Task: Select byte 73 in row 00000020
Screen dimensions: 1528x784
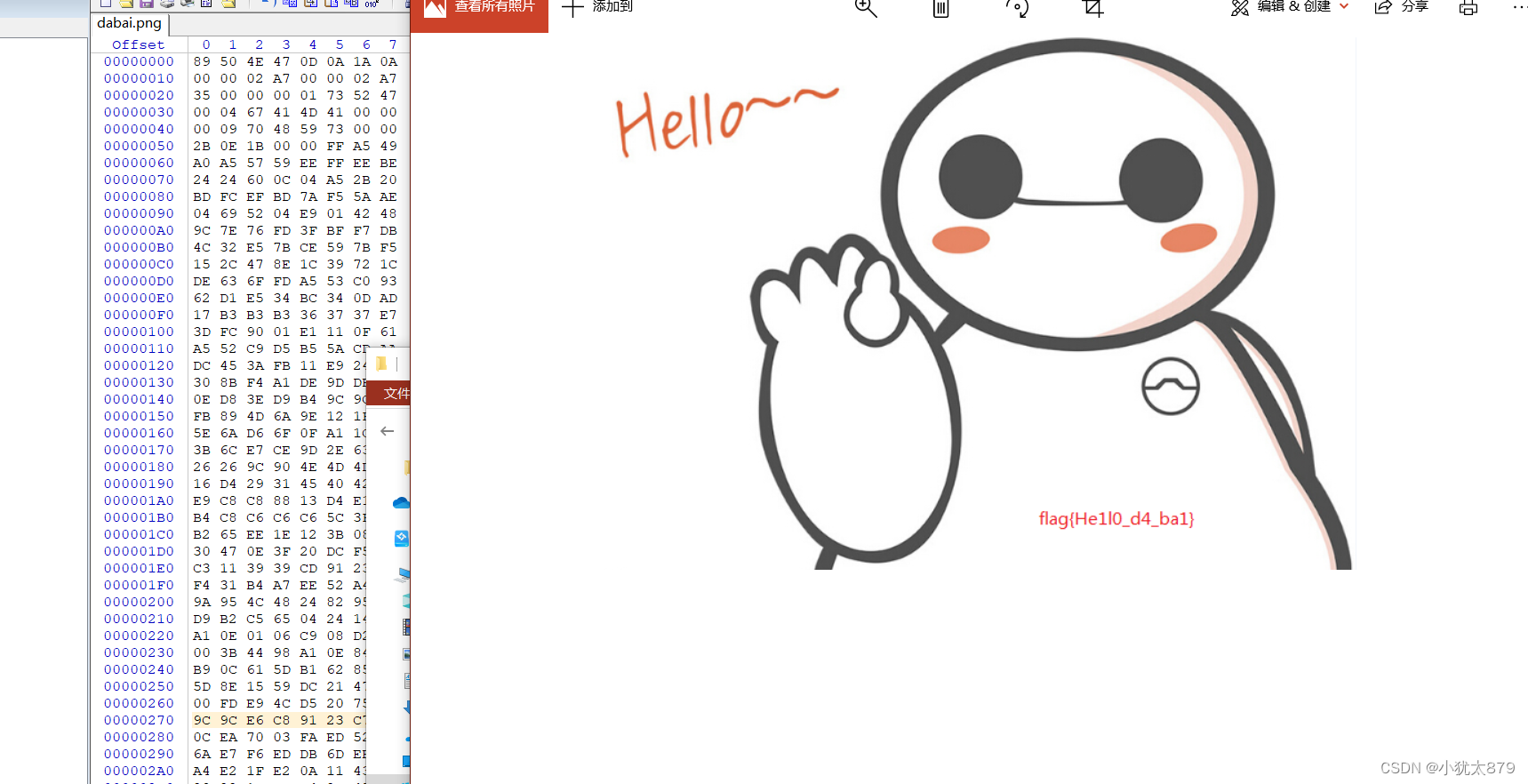Action: coord(335,95)
